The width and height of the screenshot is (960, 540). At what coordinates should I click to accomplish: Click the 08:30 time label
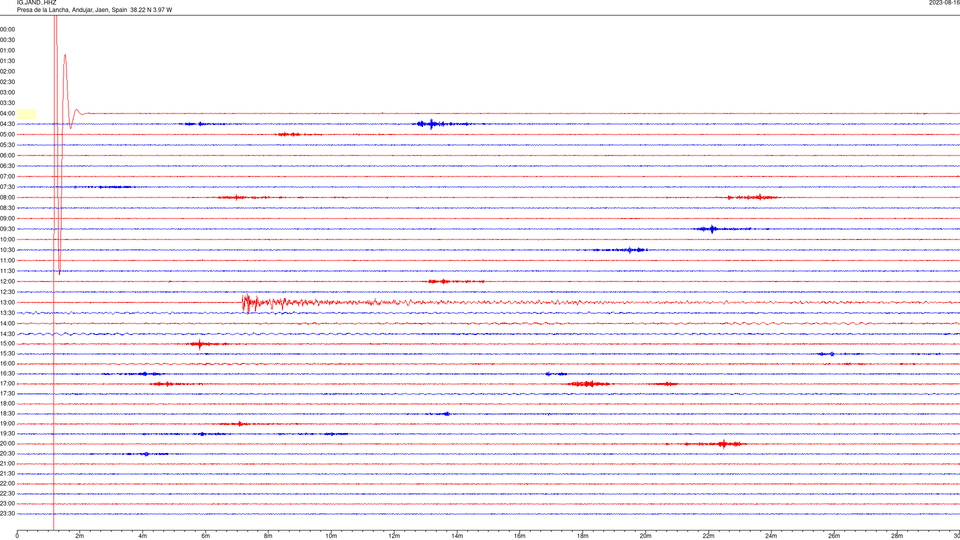[x=7, y=208]
